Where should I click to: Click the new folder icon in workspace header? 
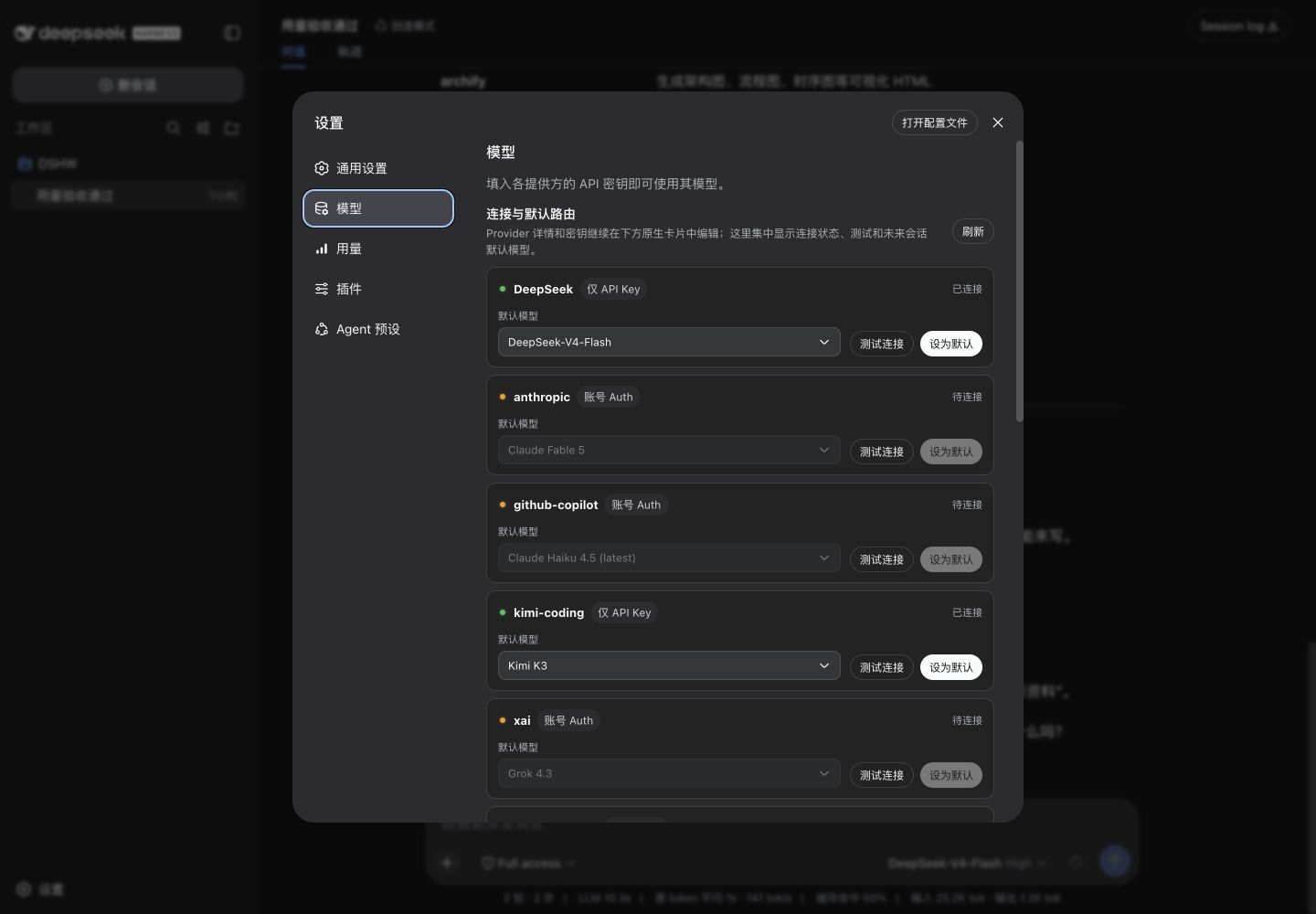[x=231, y=128]
